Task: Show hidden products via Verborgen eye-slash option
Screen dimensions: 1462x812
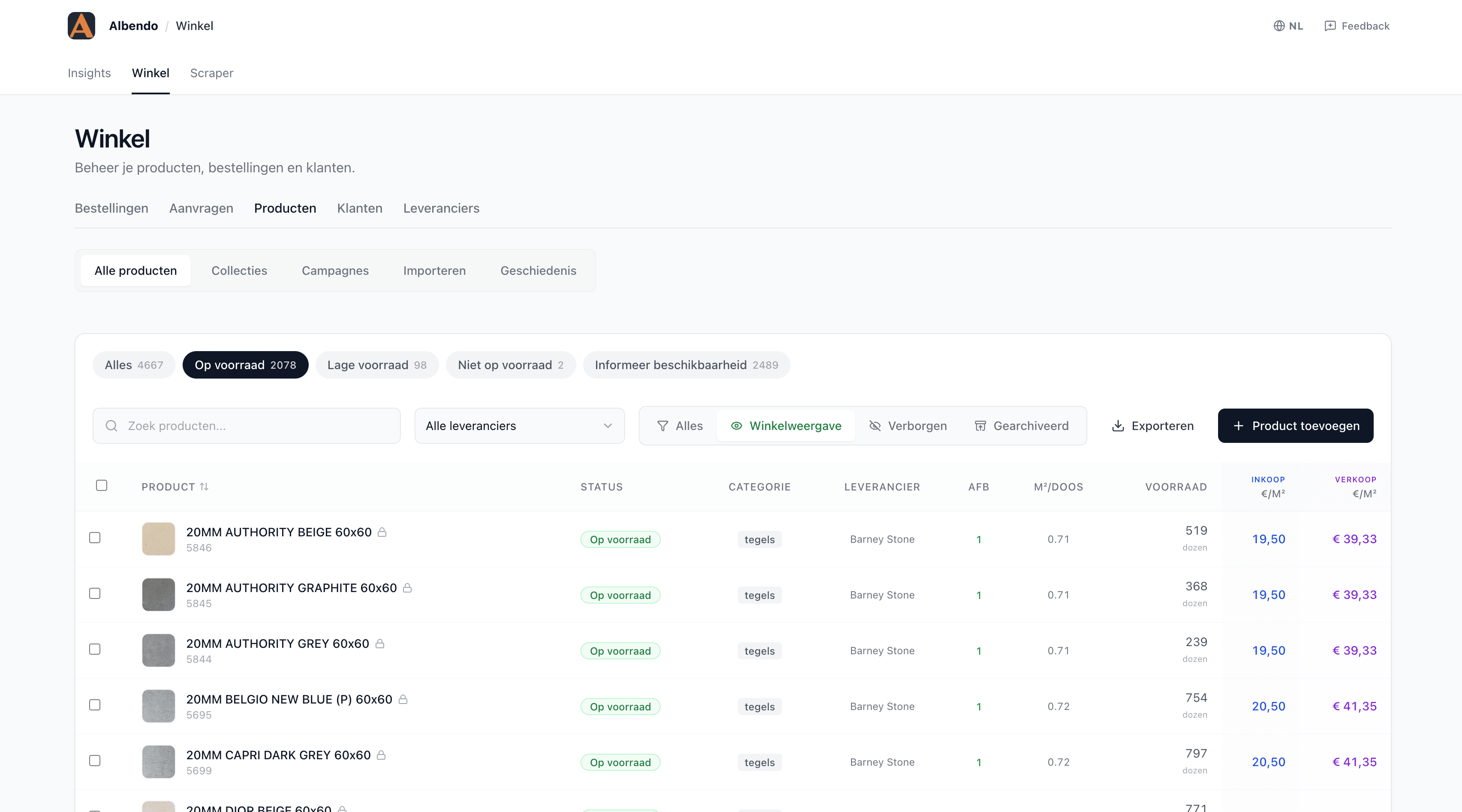Action: pos(908,426)
